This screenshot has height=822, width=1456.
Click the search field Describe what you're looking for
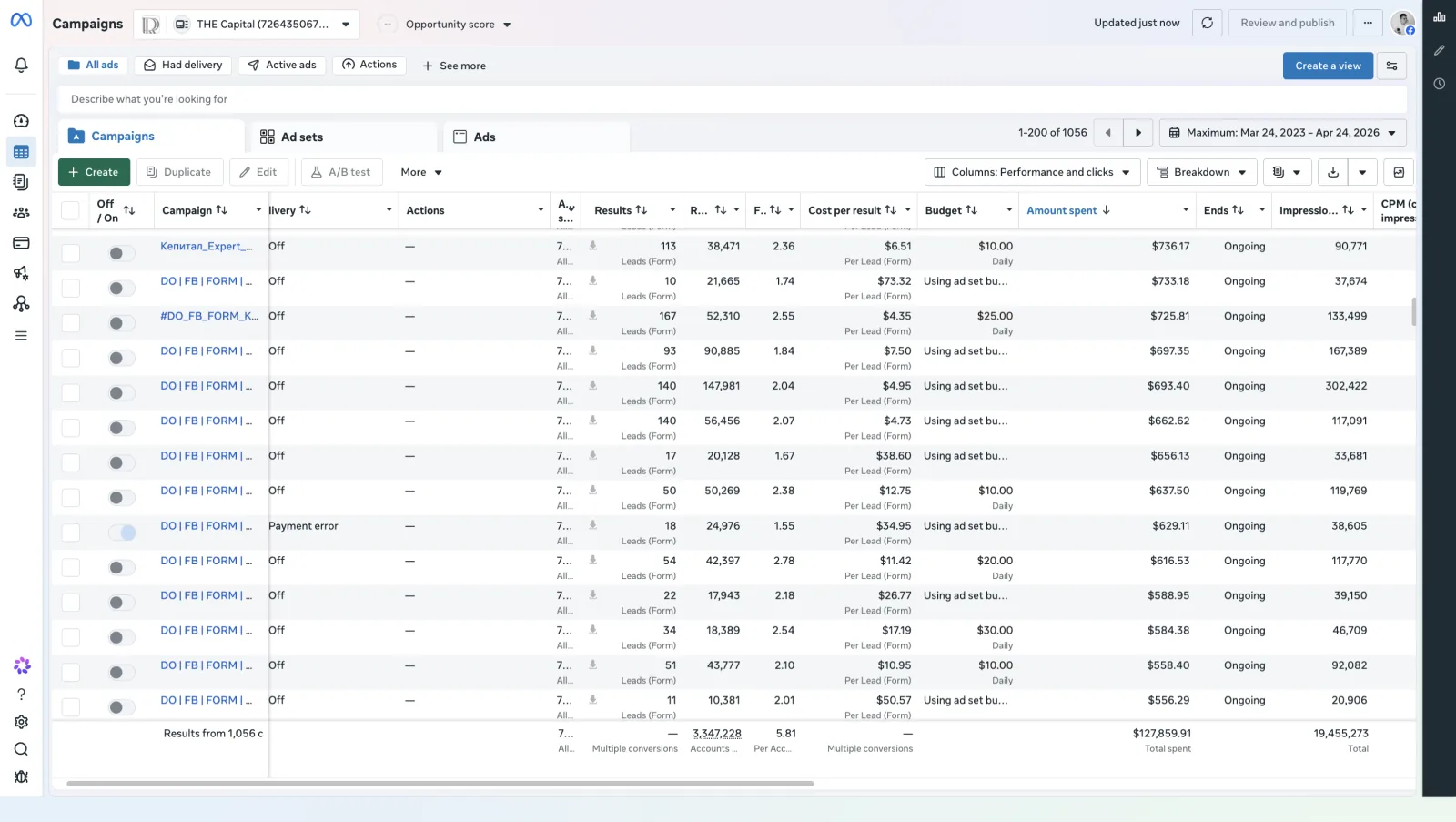[x=733, y=99]
